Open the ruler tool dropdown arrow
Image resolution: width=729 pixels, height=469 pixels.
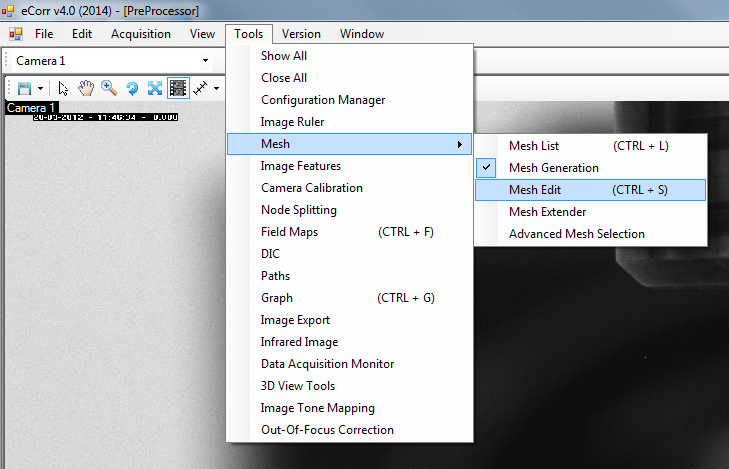pyautogui.click(x=217, y=88)
